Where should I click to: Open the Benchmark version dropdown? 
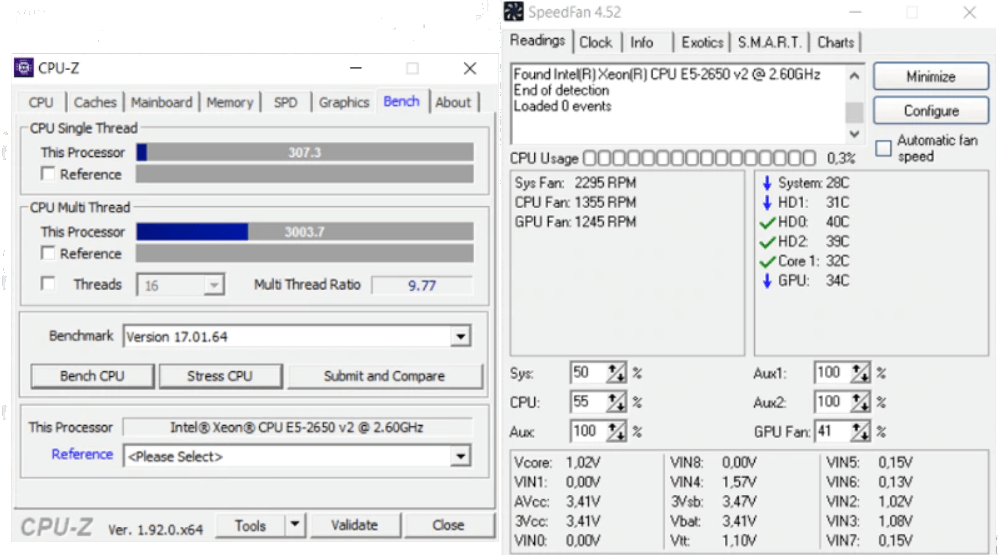(x=460, y=336)
